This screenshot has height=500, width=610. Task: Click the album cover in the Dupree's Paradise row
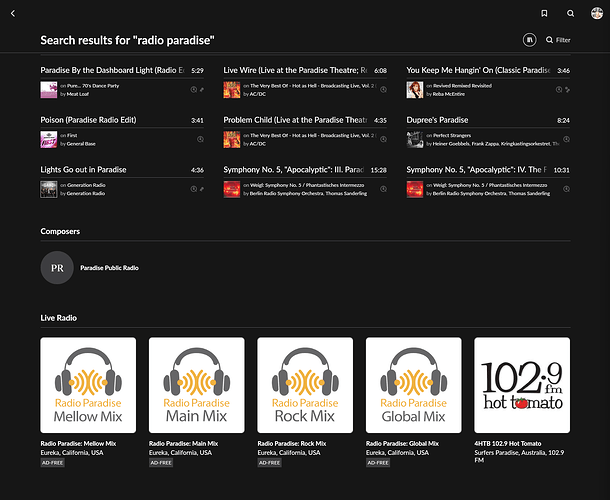415,140
